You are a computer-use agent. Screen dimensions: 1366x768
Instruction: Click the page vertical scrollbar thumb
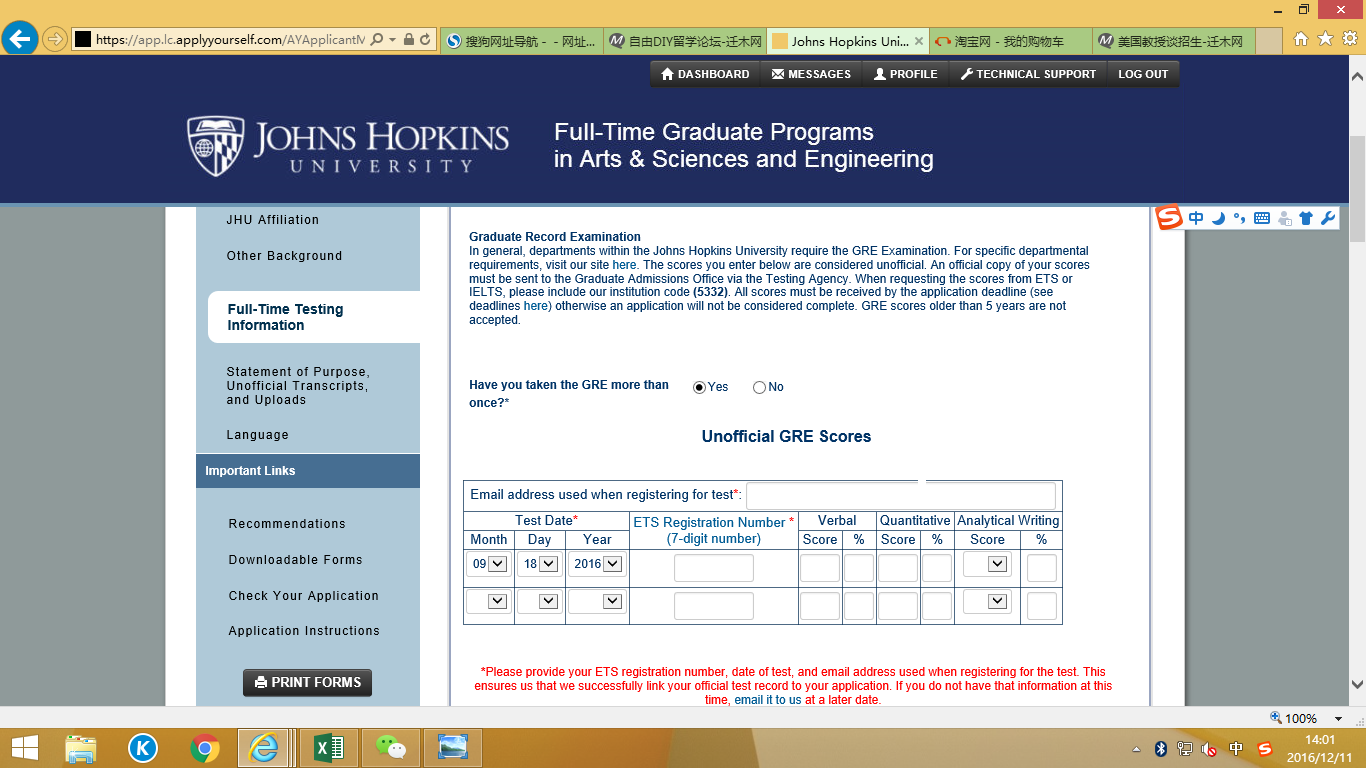pyautogui.click(x=1357, y=190)
